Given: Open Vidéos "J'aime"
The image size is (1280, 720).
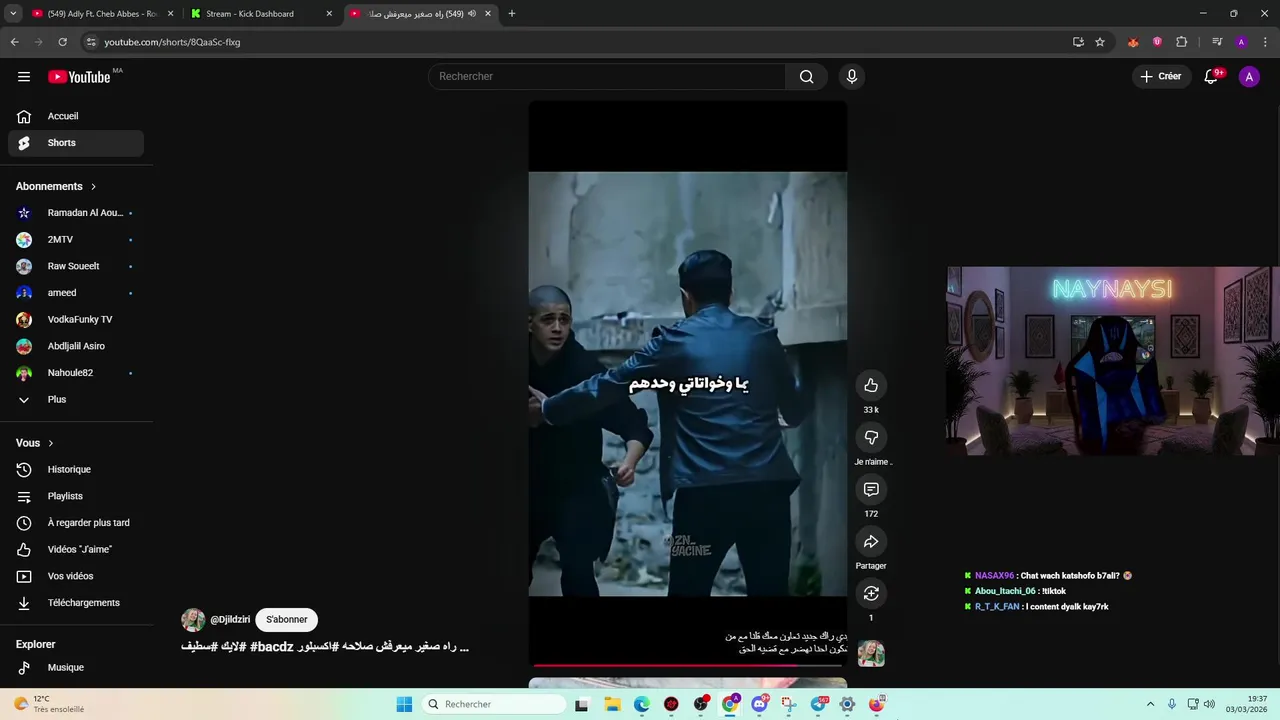Looking at the screenshot, I should pyautogui.click(x=76, y=550).
